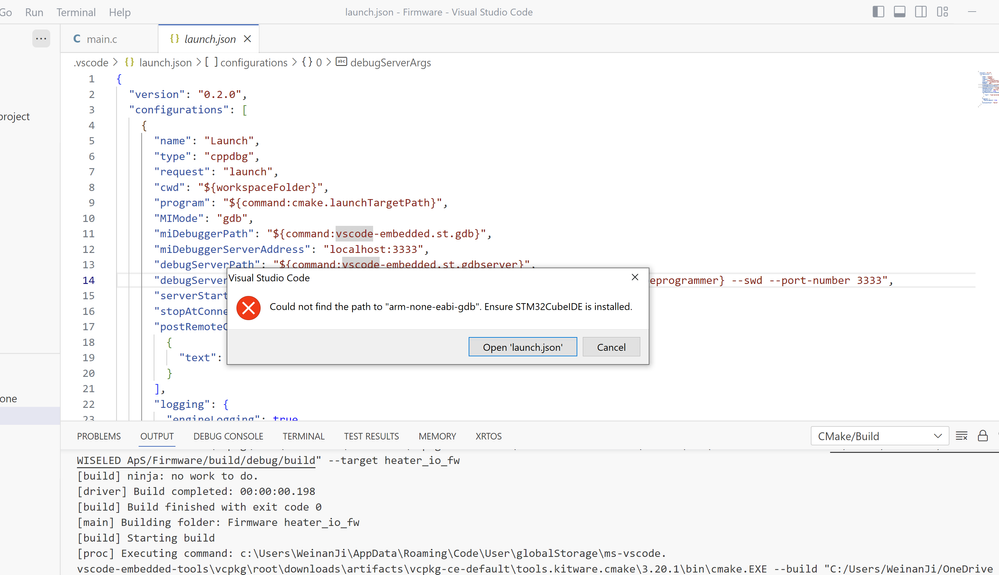Viewport: 999px width, 575px height.
Task: Switch to the main.c editor tab
Action: 95,39
